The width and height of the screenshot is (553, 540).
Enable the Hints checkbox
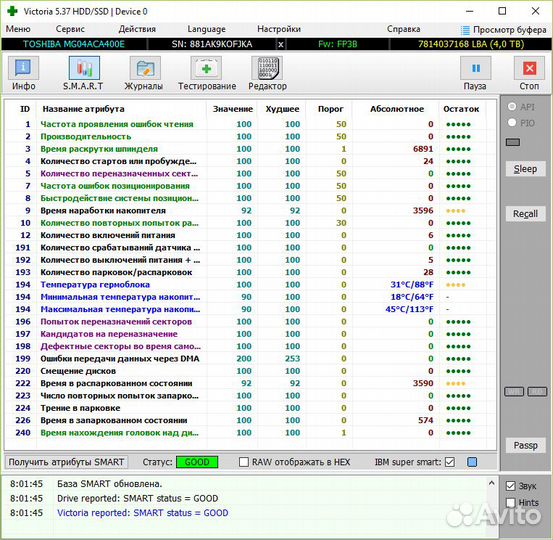[510, 502]
